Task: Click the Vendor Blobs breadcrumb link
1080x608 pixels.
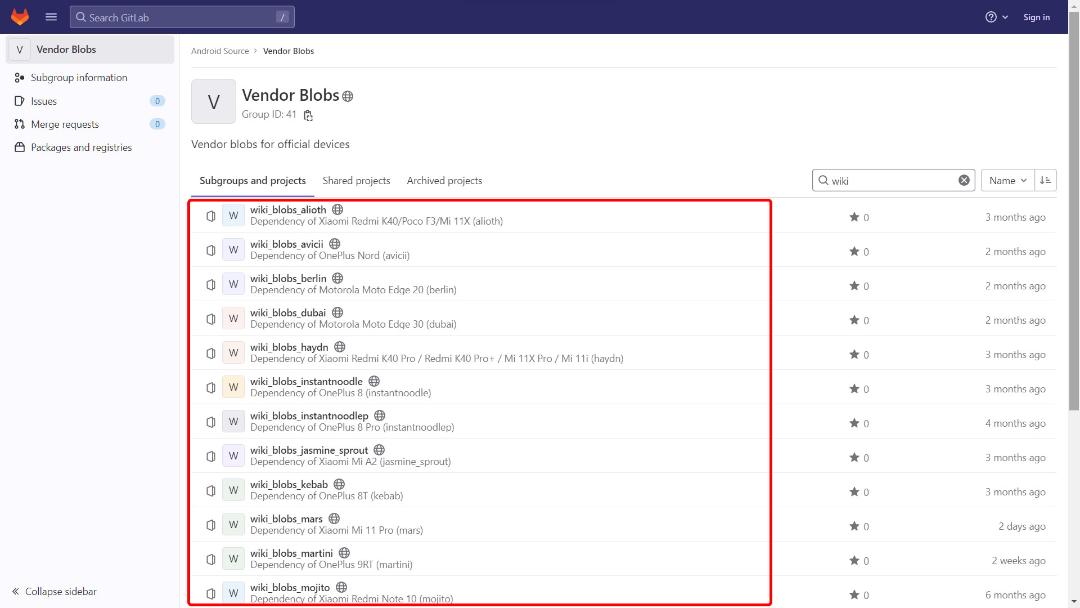Action: point(288,51)
